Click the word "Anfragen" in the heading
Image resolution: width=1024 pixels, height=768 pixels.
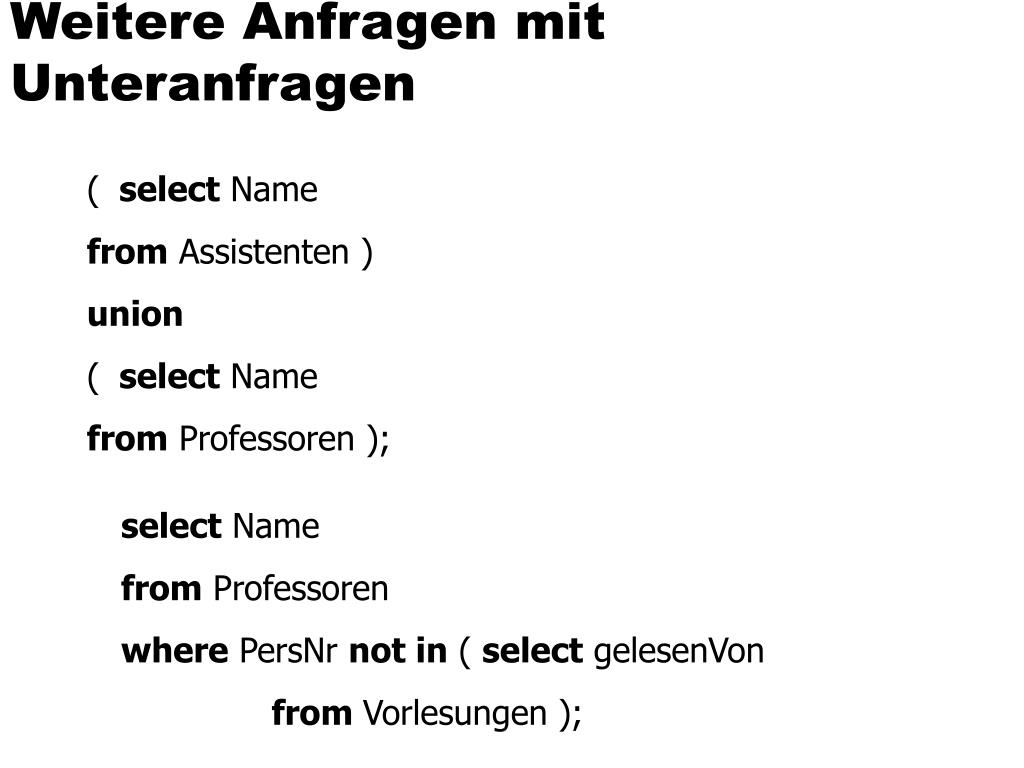370,27
